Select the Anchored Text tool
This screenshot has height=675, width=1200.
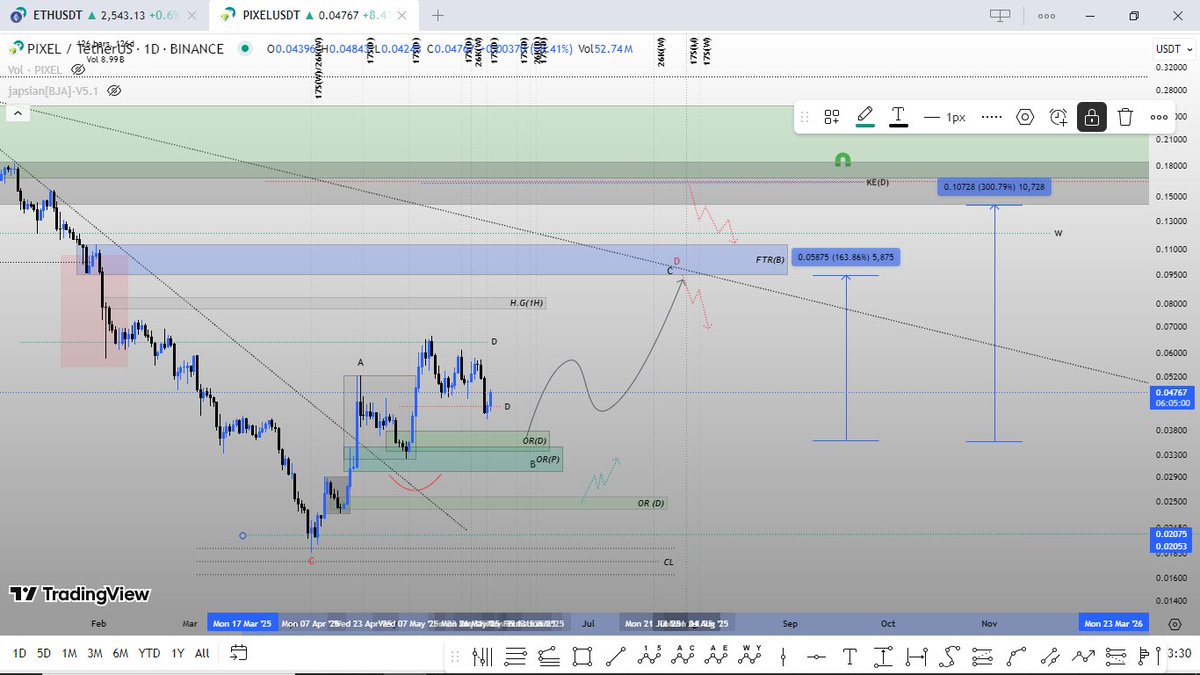click(x=883, y=656)
